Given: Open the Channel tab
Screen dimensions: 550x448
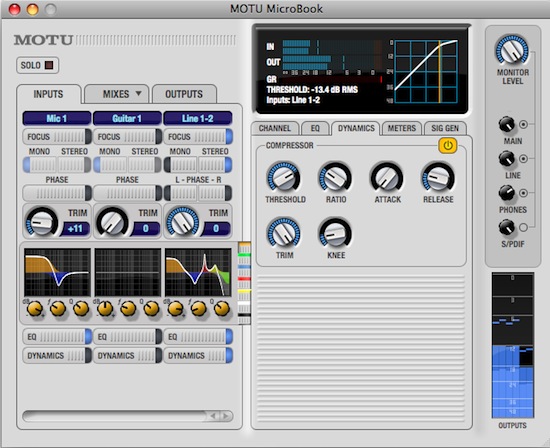Looking at the screenshot, I should [275, 128].
